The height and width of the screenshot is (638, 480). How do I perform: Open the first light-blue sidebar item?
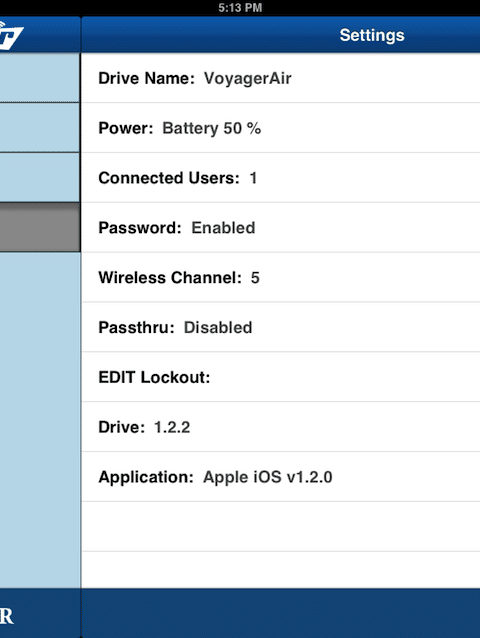(x=40, y=78)
